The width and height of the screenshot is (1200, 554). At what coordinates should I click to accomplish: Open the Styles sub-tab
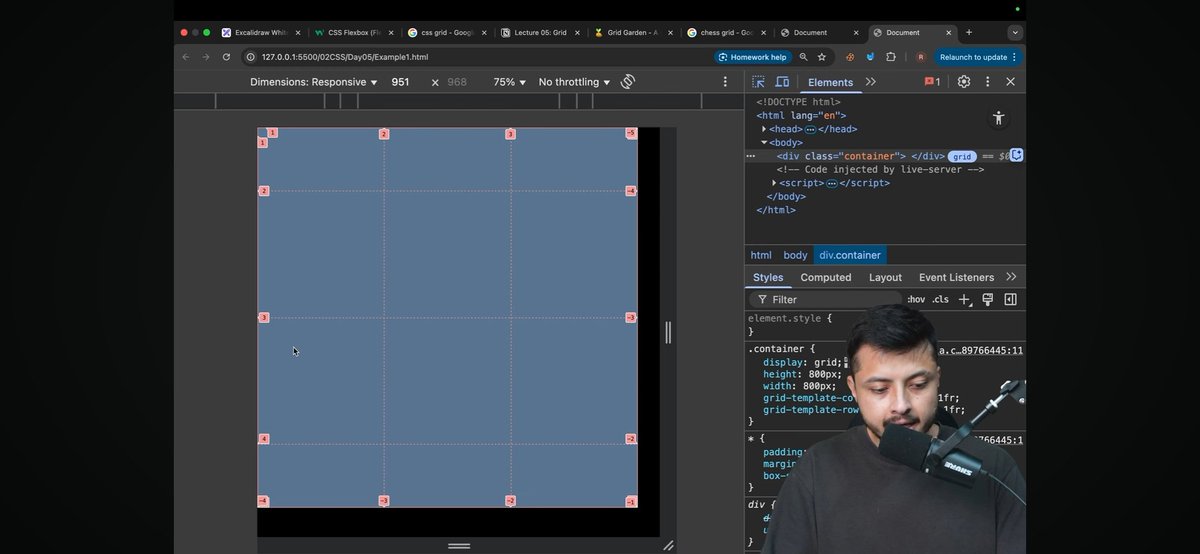(768, 277)
